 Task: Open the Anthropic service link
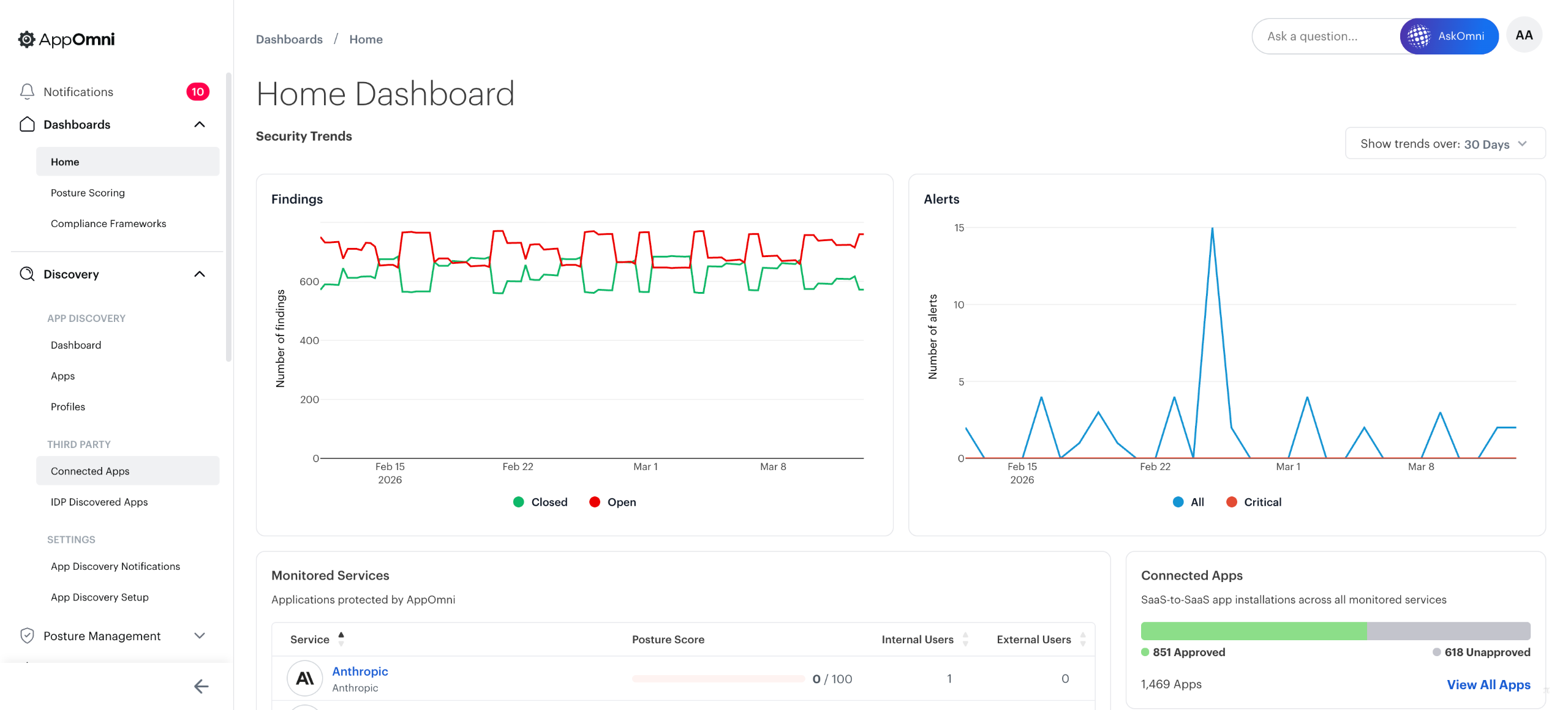pyautogui.click(x=360, y=671)
